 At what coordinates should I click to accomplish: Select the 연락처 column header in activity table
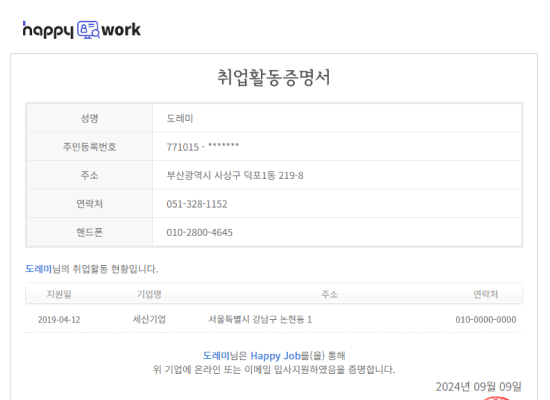[486, 294]
